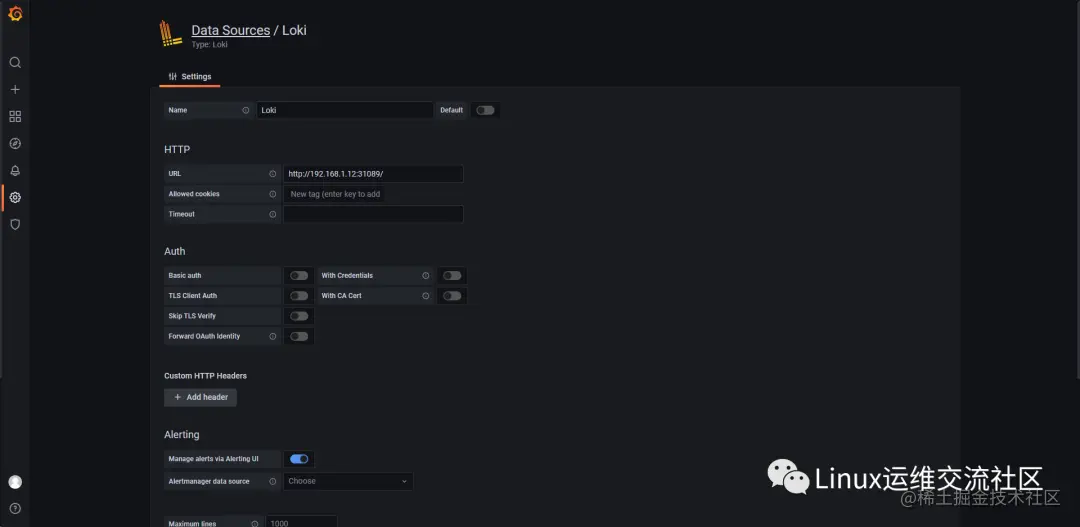Enable the Basic auth switch
1080x527 pixels.
click(x=299, y=276)
